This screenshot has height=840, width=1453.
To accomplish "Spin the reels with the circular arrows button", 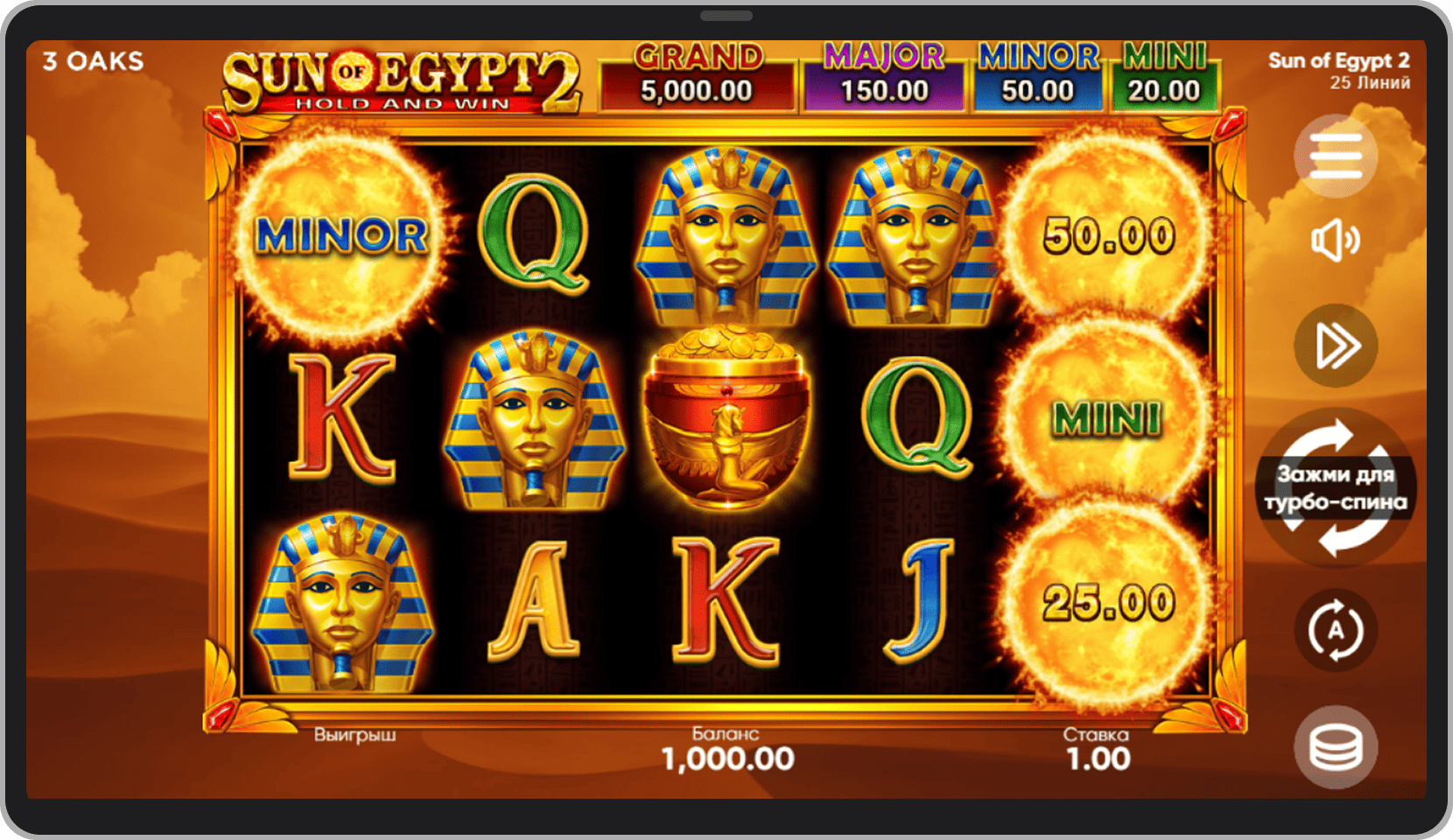I will pyautogui.click(x=1336, y=487).
